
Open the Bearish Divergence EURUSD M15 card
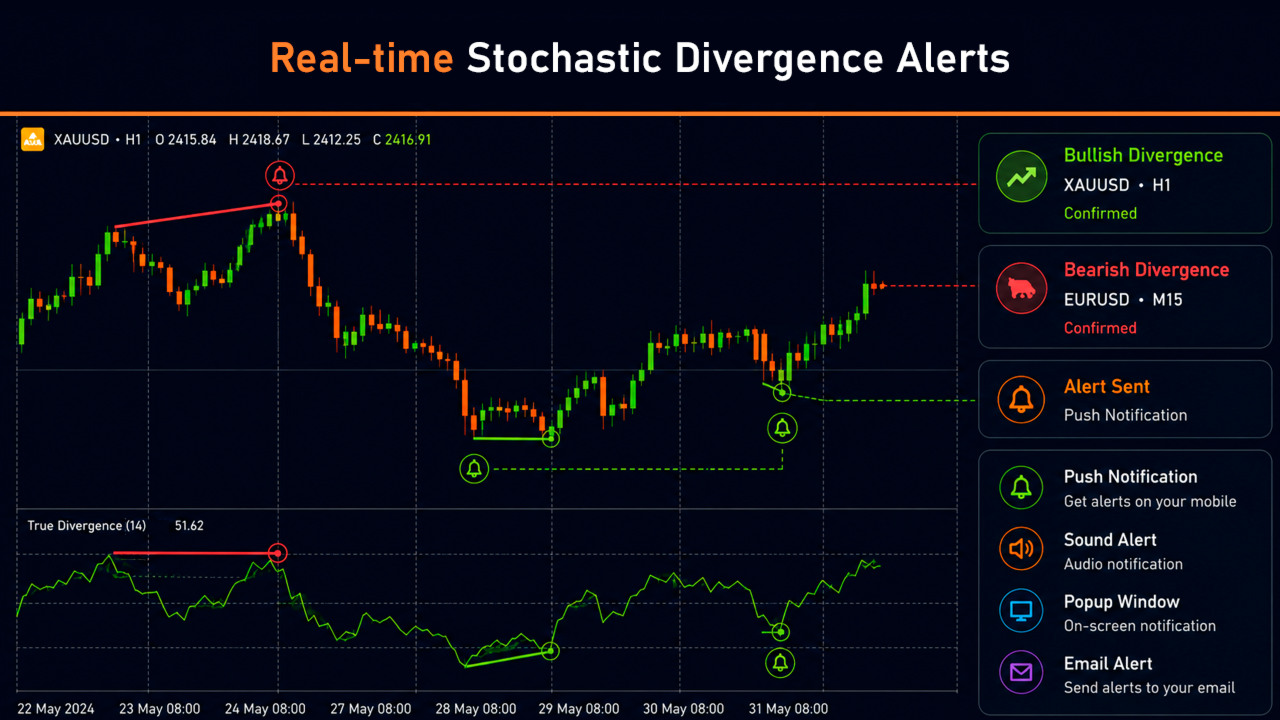1125,297
